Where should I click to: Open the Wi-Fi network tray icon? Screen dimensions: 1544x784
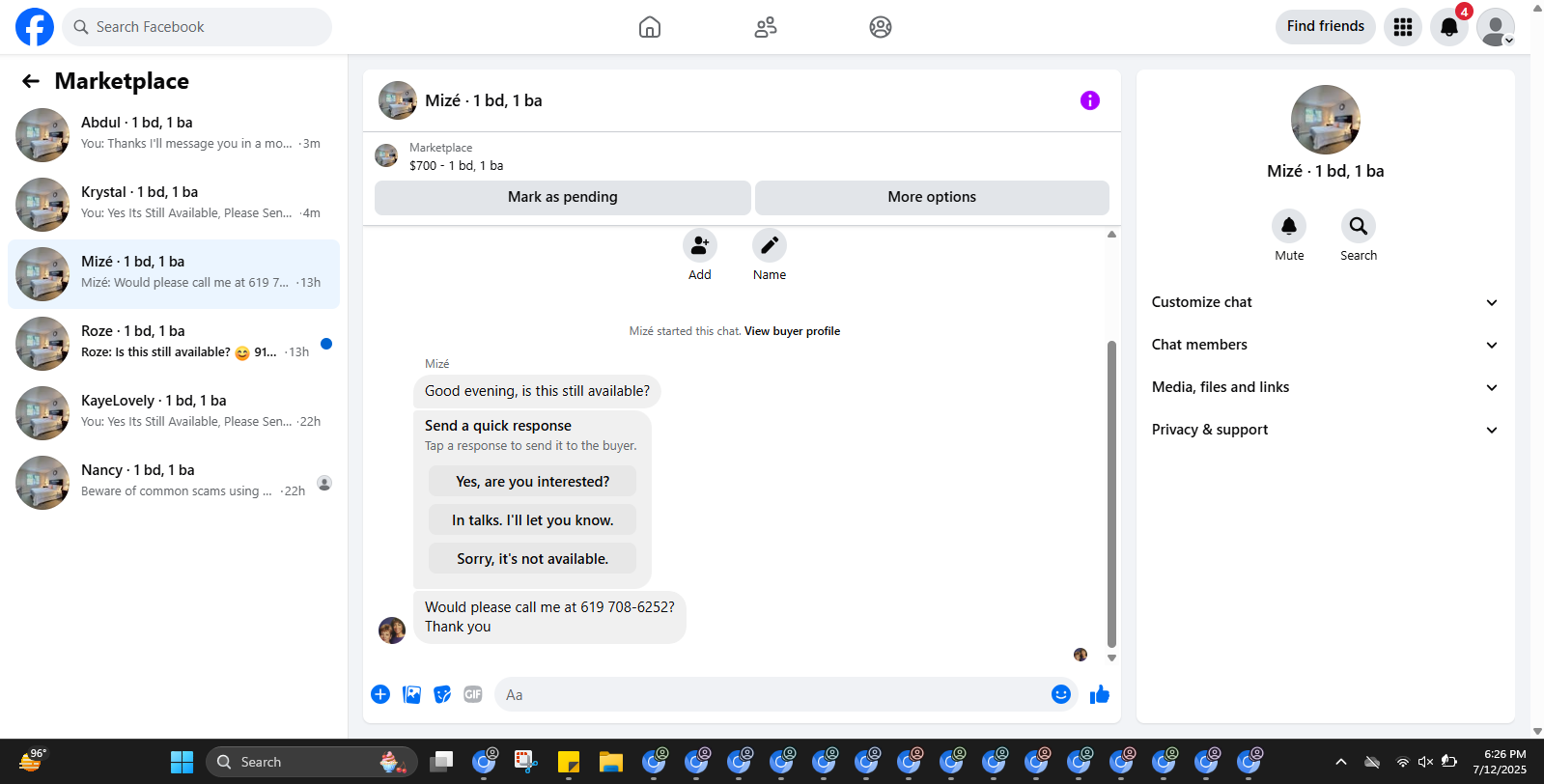[1403, 762]
